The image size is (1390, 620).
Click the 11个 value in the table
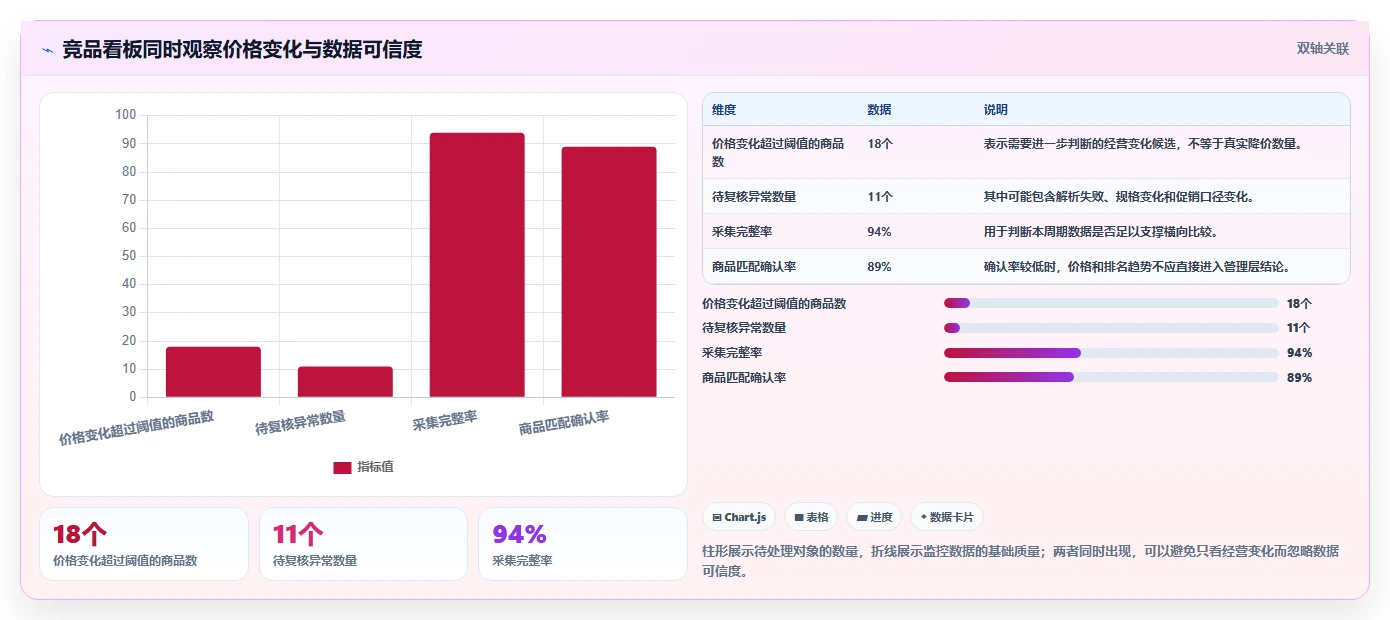point(880,197)
